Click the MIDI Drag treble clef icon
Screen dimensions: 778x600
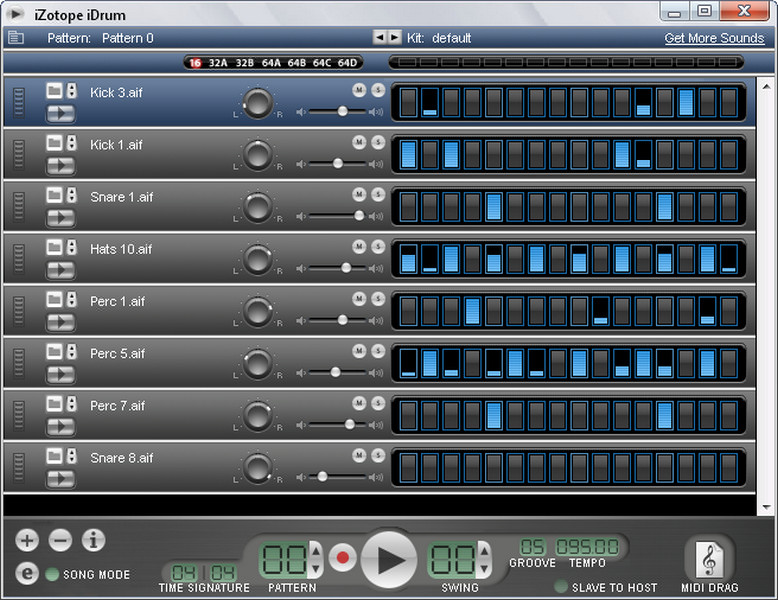[710, 559]
